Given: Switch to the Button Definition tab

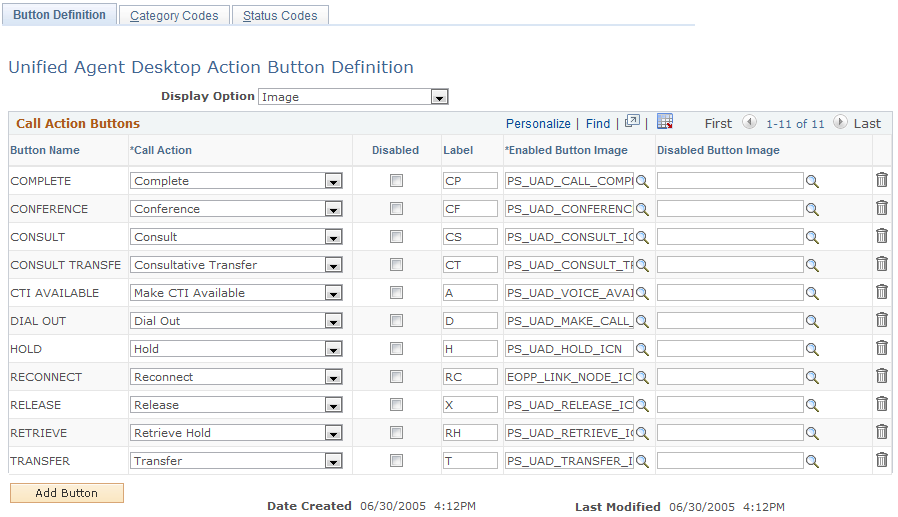Looking at the screenshot, I should pos(60,15).
